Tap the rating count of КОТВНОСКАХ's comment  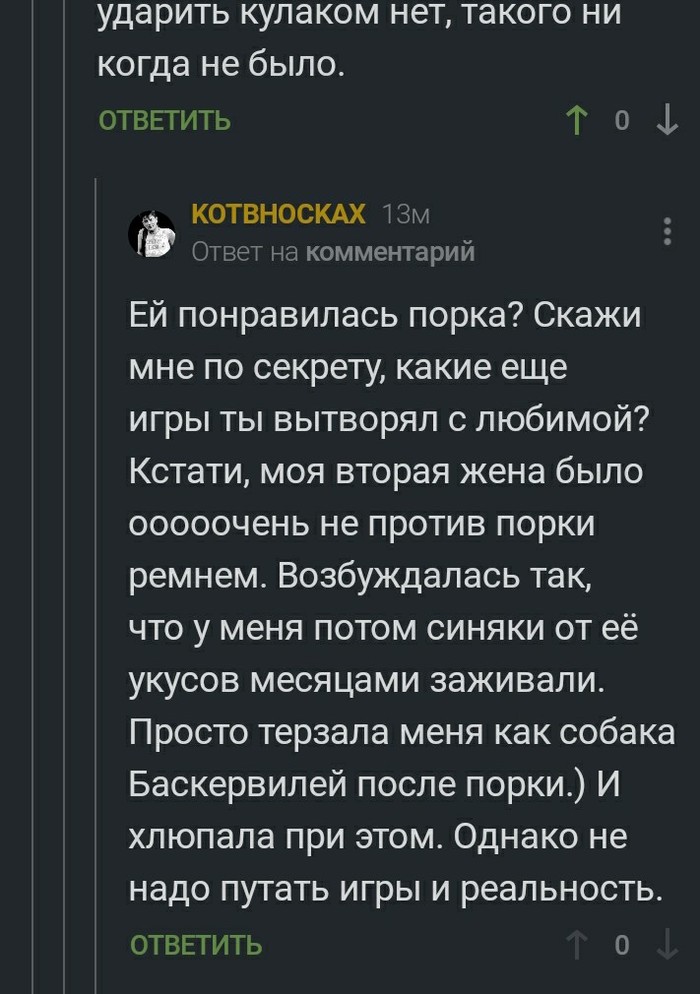[622, 944]
